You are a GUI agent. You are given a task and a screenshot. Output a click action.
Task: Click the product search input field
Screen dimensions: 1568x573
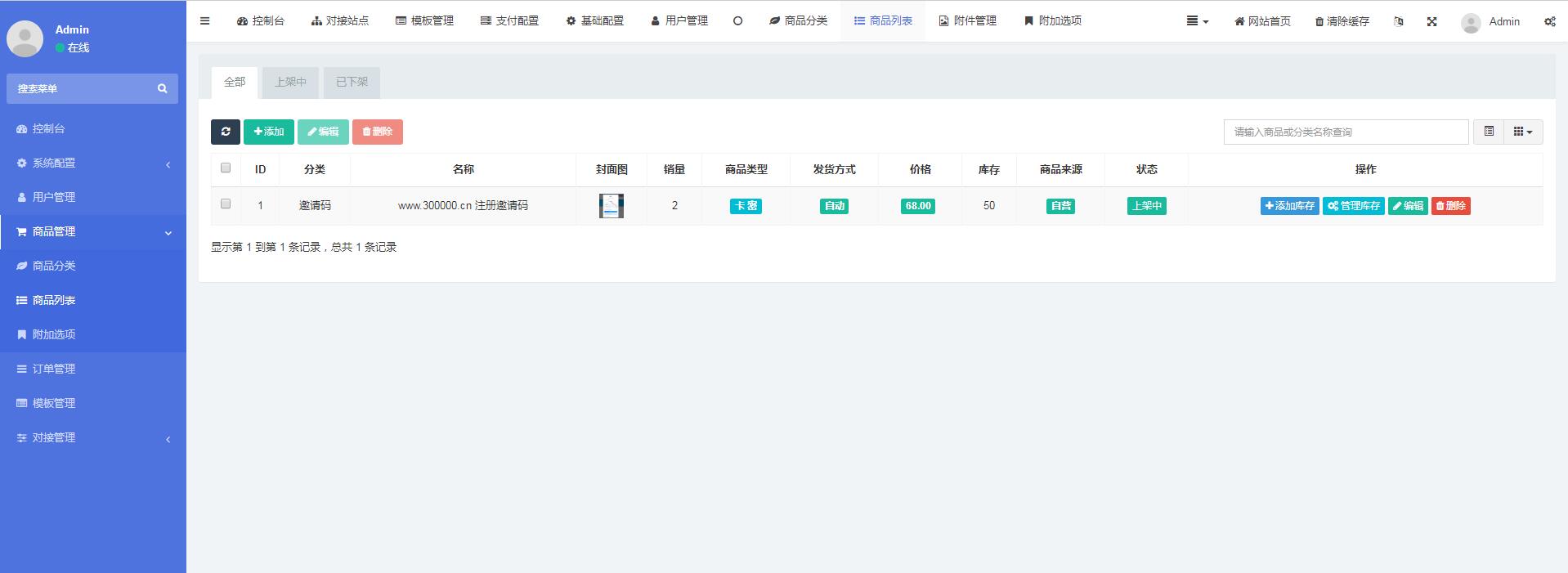(x=1345, y=132)
